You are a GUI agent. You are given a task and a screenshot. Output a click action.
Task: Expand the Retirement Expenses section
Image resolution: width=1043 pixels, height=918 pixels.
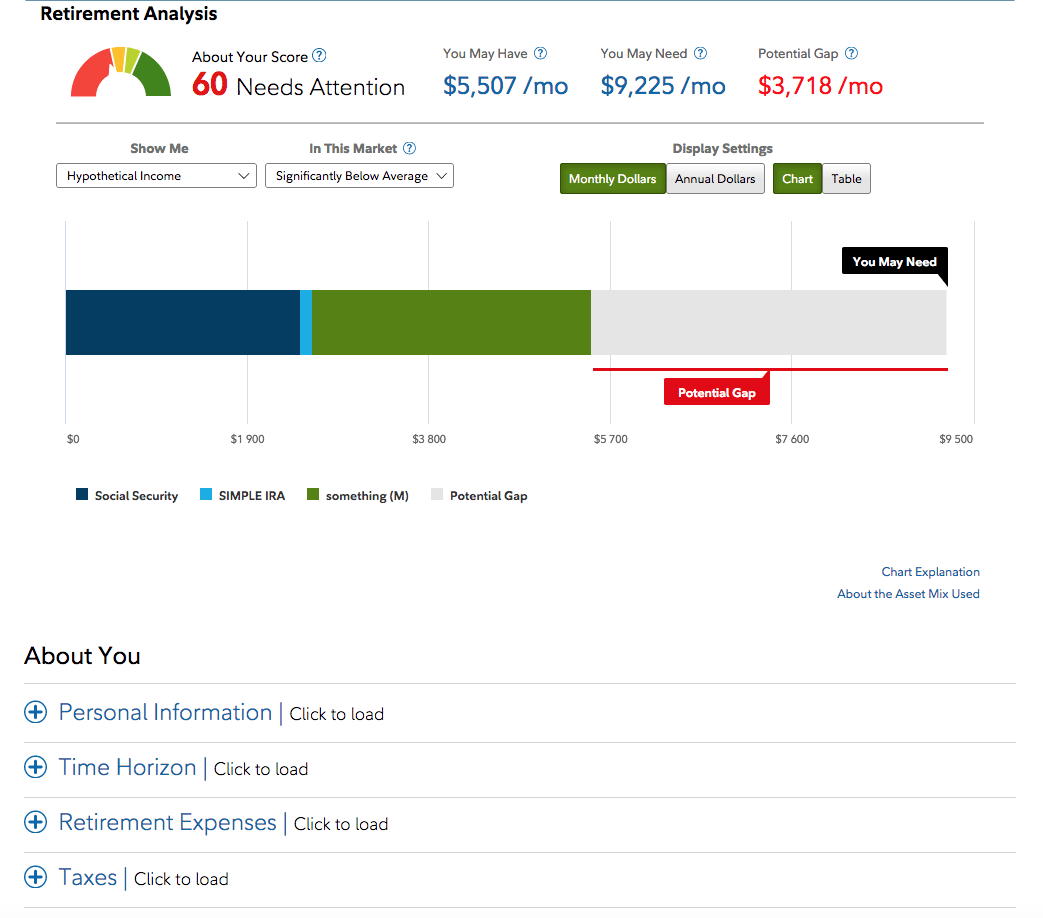(x=36, y=822)
